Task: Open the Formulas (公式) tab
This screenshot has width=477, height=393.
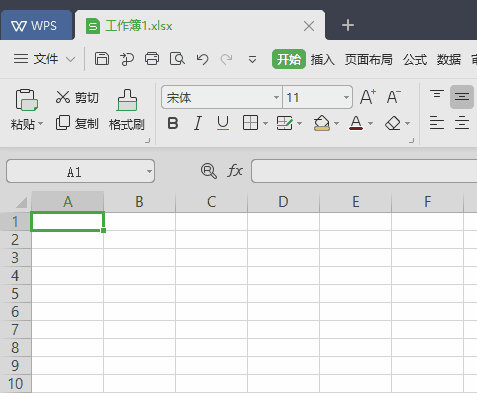Action: click(x=415, y=60)
